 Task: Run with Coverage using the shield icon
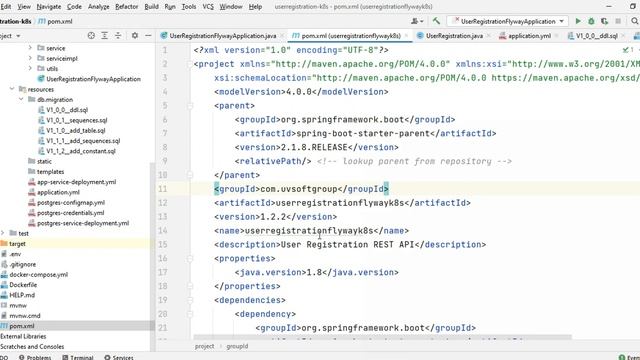[604, 21]
